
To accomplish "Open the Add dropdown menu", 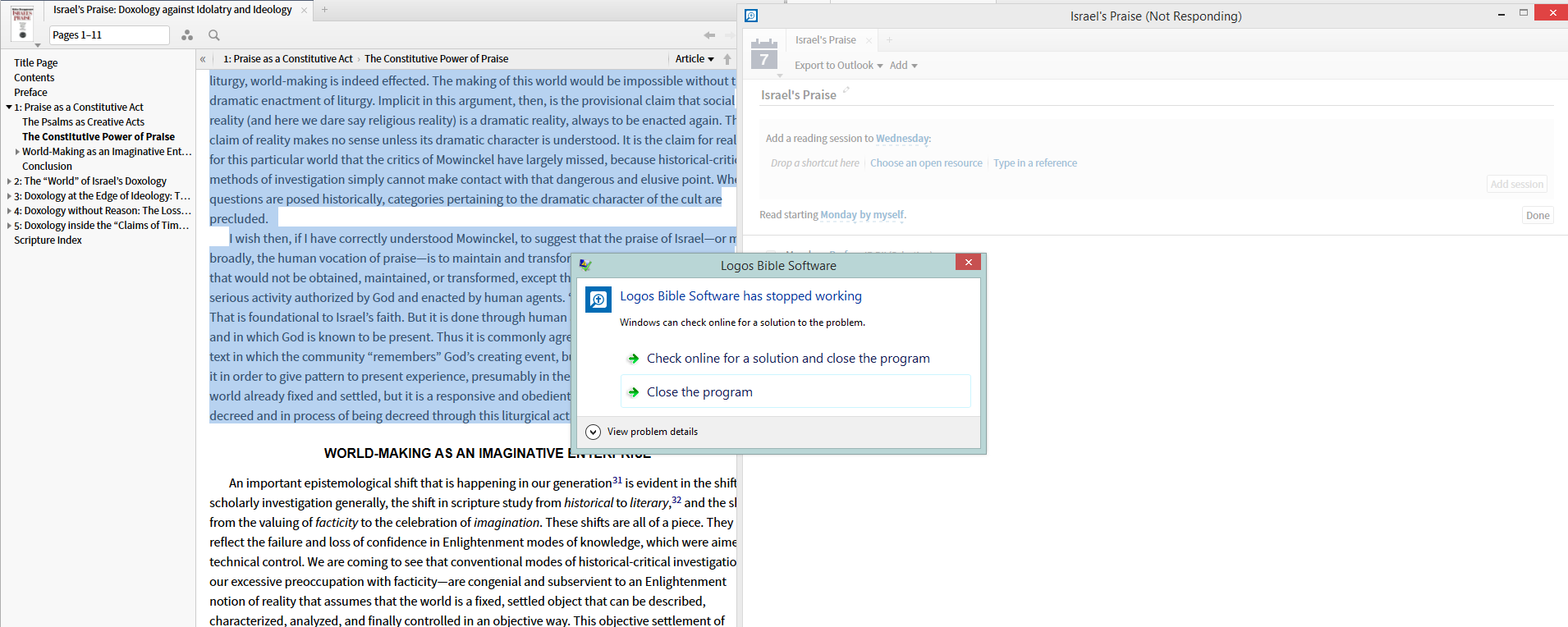I will click(x=903, y=66).
